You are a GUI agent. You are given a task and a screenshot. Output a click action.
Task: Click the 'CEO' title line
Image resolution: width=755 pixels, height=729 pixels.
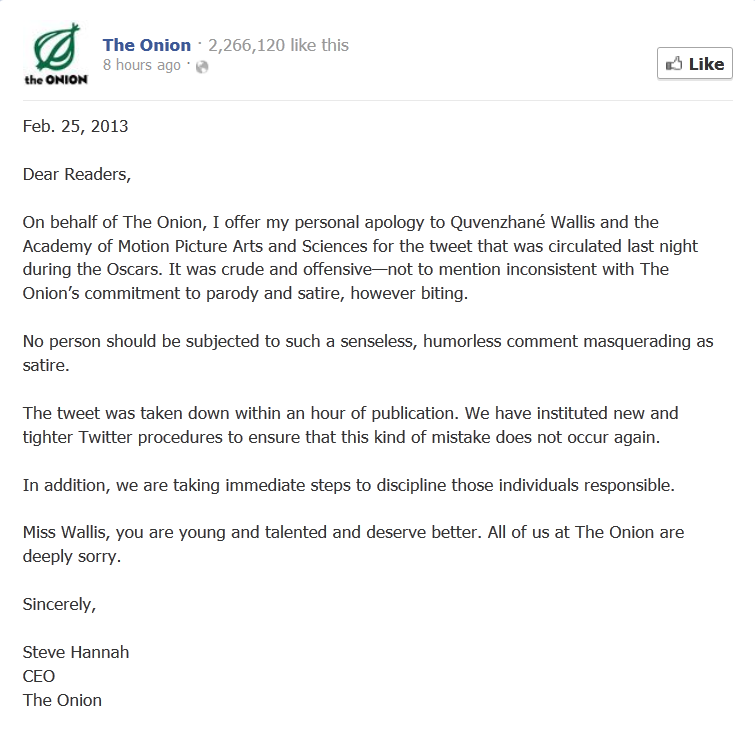pyautogui.click(x=39, y=676)
